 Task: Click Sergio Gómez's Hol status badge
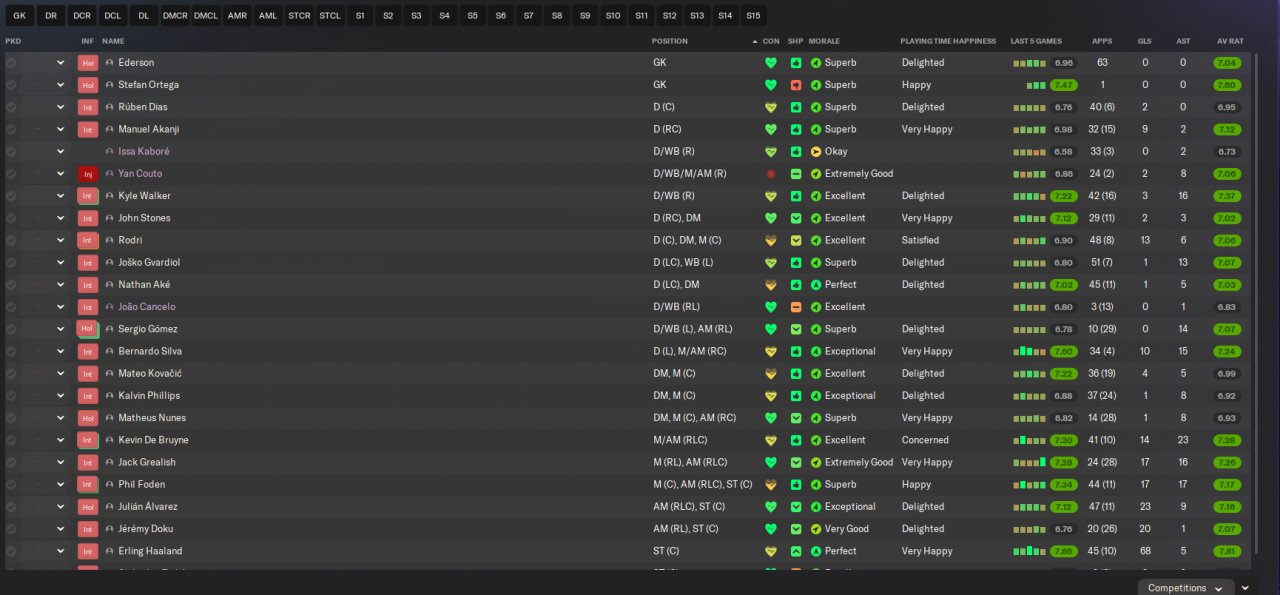88,329
